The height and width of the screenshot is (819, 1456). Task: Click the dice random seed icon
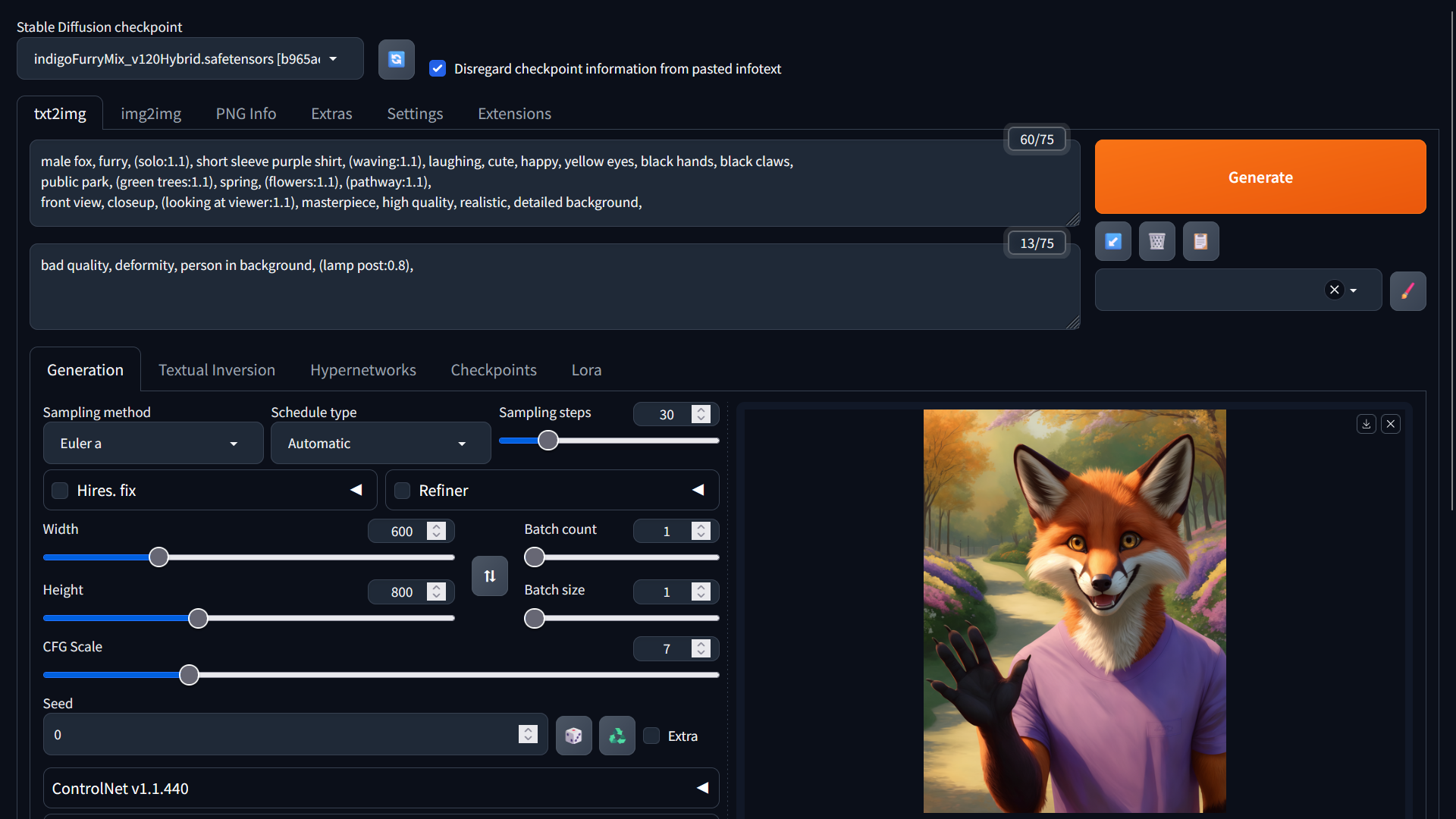(x=573, y=736)
